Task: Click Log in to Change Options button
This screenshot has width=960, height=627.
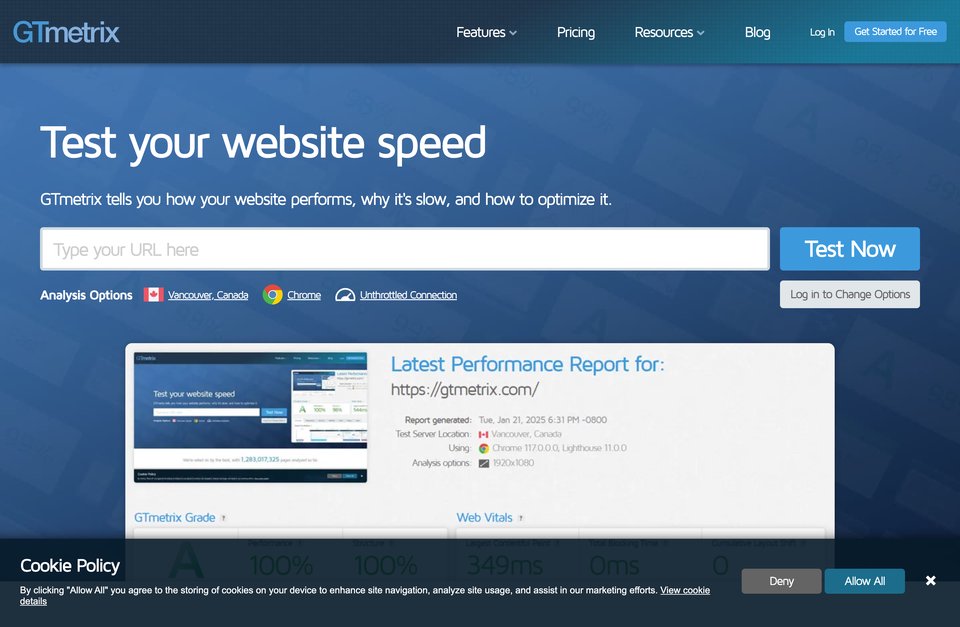Action: point(850,295)
